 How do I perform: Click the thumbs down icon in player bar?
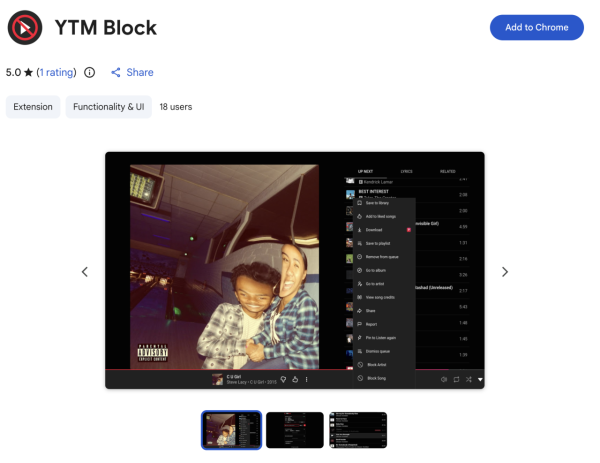283,379
